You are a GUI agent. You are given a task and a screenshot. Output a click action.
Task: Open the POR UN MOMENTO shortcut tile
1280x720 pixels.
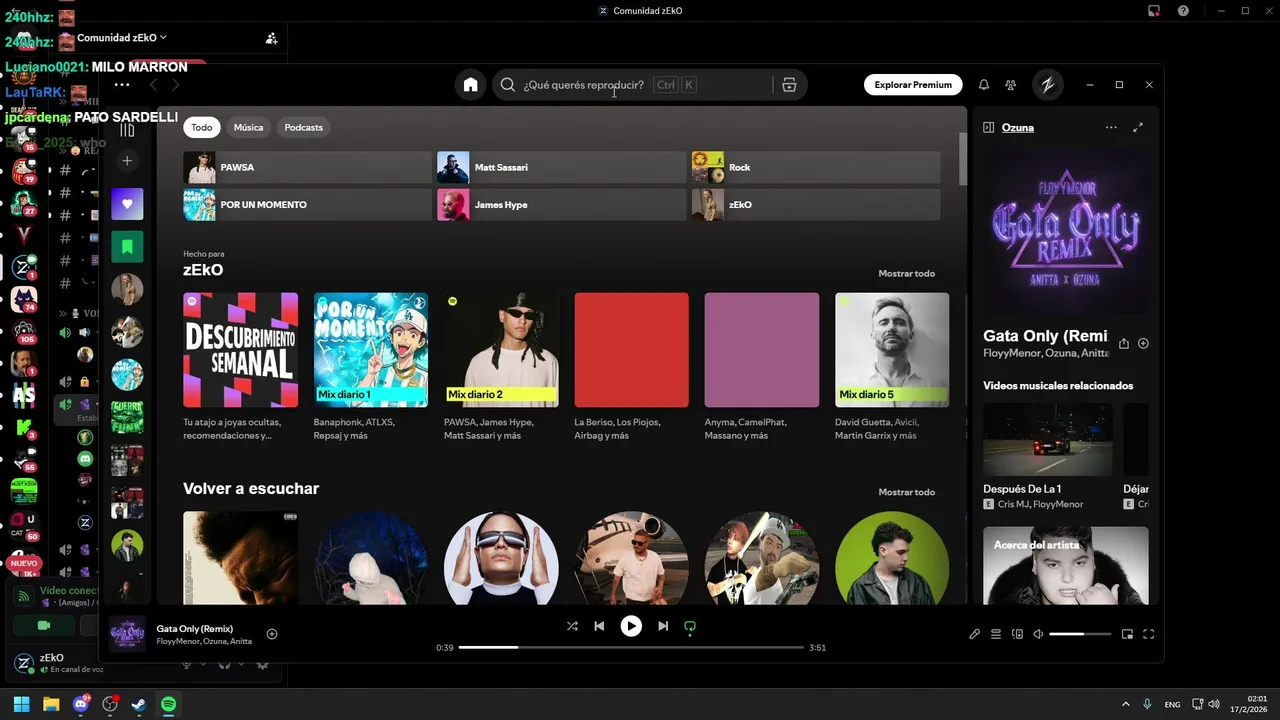pyautogui.click(x=307, y=204)
